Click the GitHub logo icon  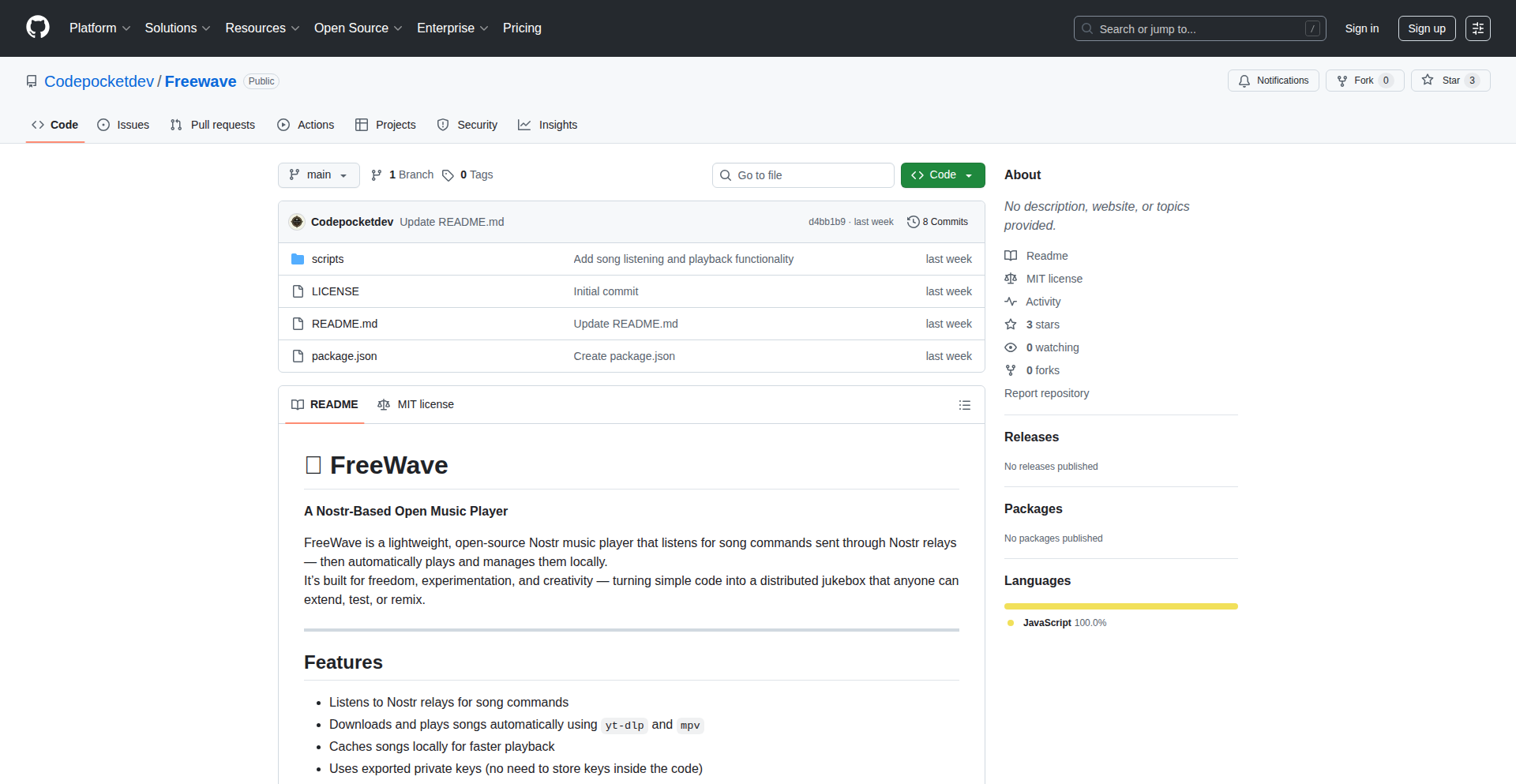[x=38, y=28]
